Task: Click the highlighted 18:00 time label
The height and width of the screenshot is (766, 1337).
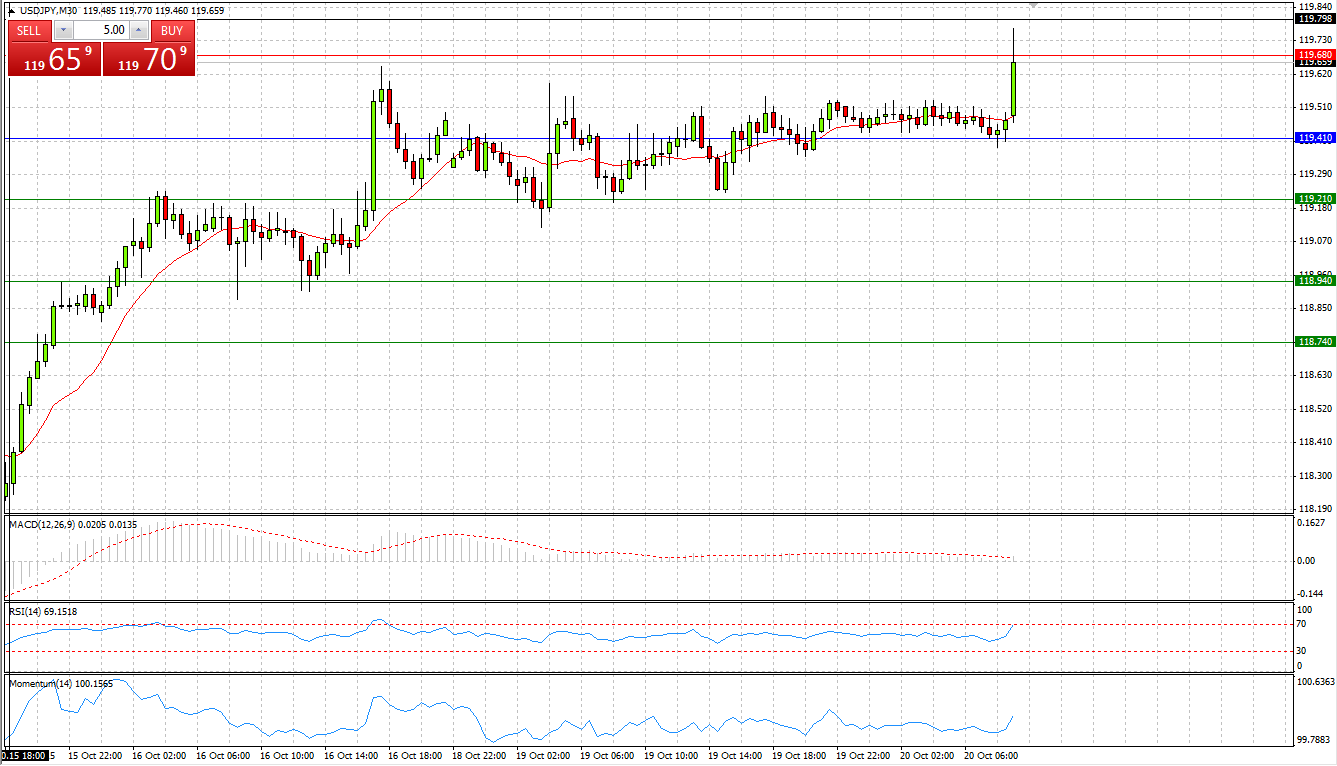Action: point(25,756)
